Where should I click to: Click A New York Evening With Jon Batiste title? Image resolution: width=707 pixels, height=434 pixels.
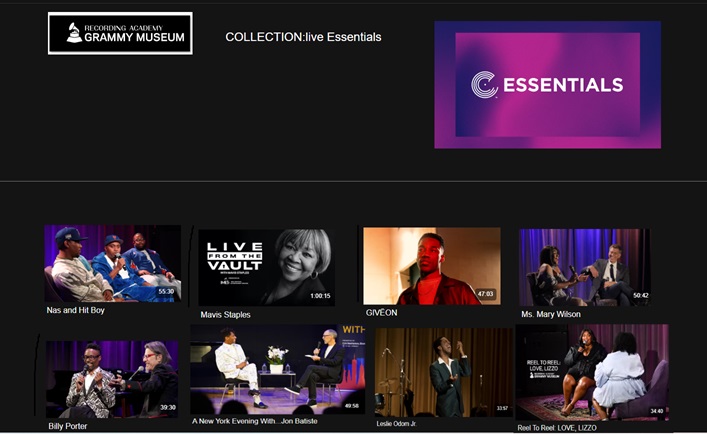[x=255, y=421]
